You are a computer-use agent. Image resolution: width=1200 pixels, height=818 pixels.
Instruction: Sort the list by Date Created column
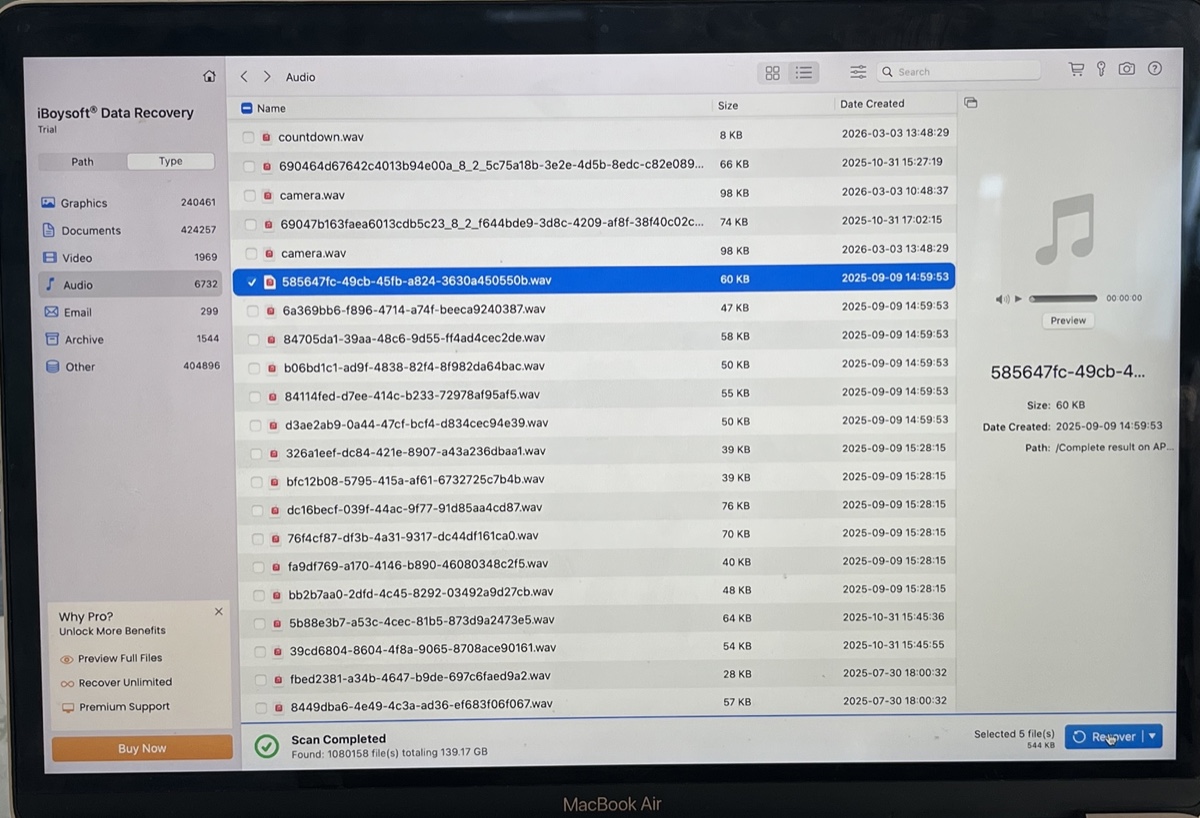click(872, 104)
